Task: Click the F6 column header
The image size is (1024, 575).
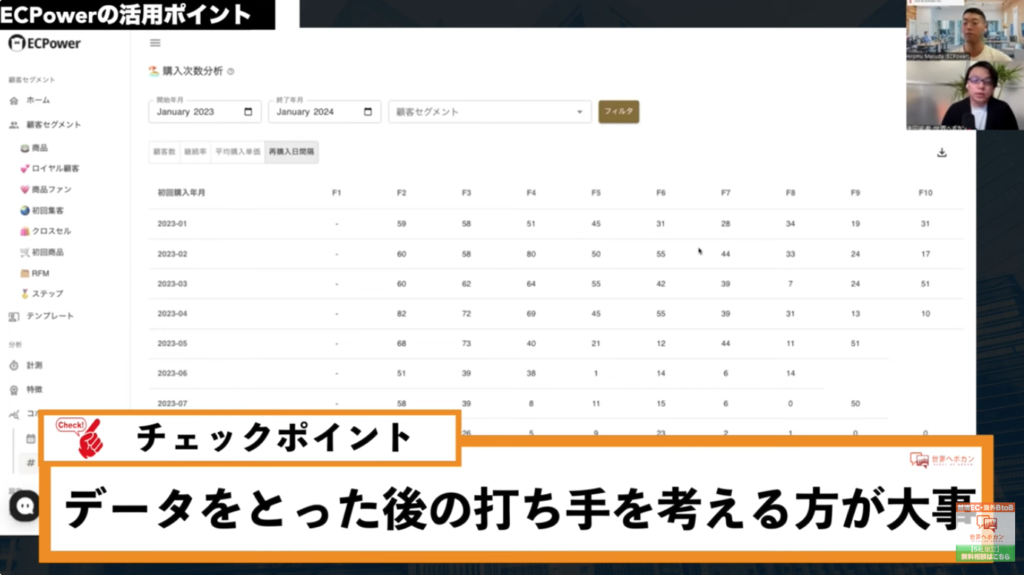Action: pyautogui.click(x=661, y=193)
